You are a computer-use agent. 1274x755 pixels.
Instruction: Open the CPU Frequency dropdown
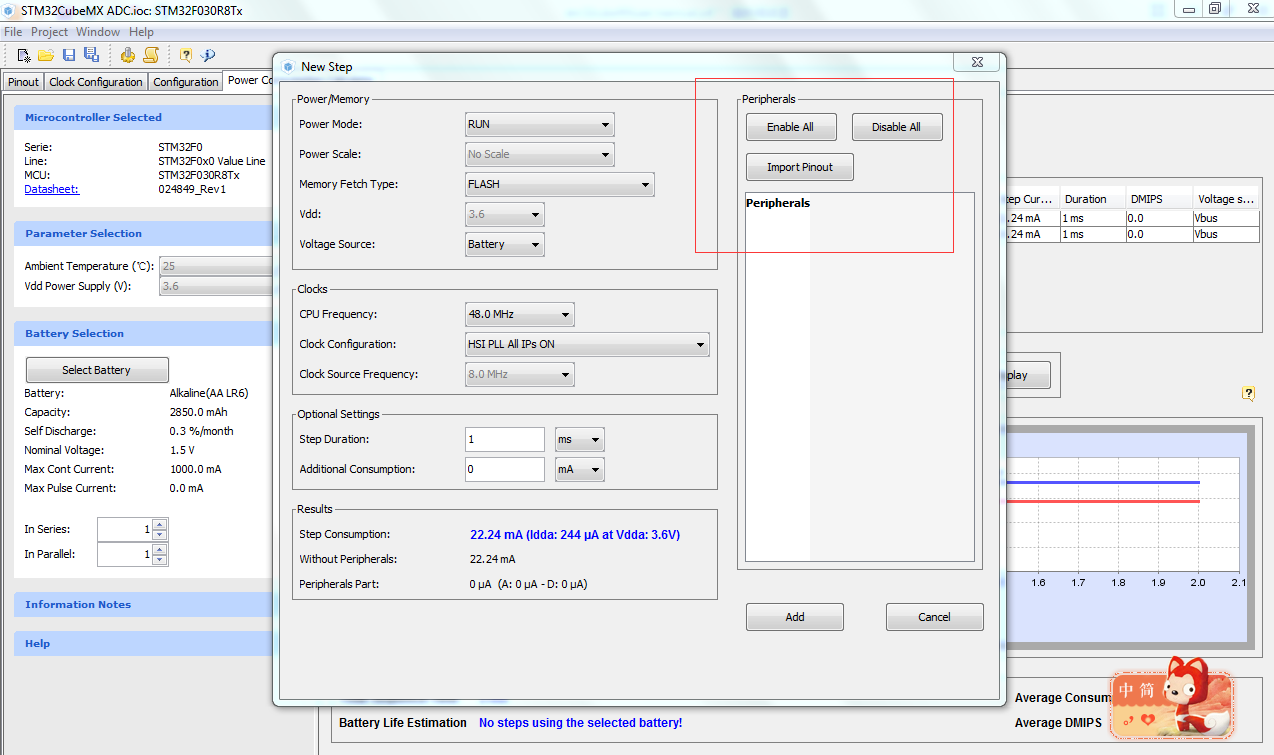pyautogui.click(x=520, y=314)
